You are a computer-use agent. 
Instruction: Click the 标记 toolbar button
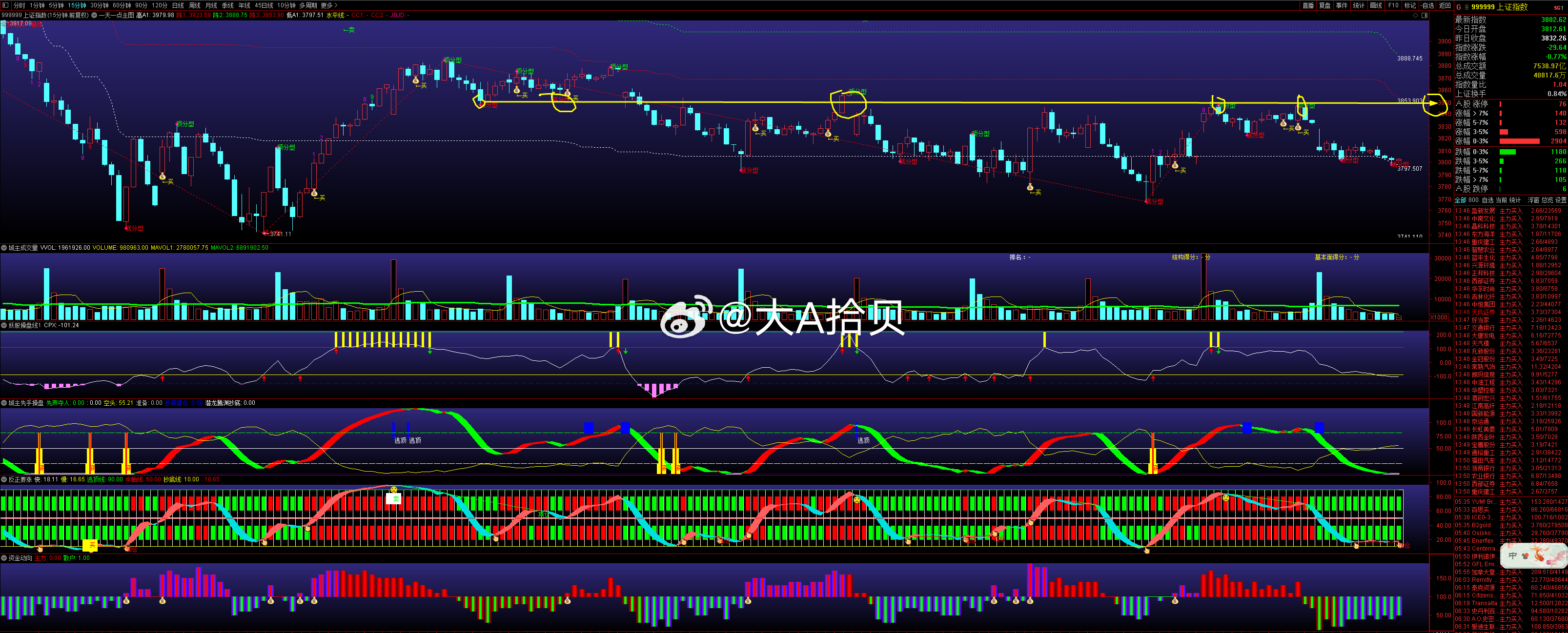[1410, 5]
